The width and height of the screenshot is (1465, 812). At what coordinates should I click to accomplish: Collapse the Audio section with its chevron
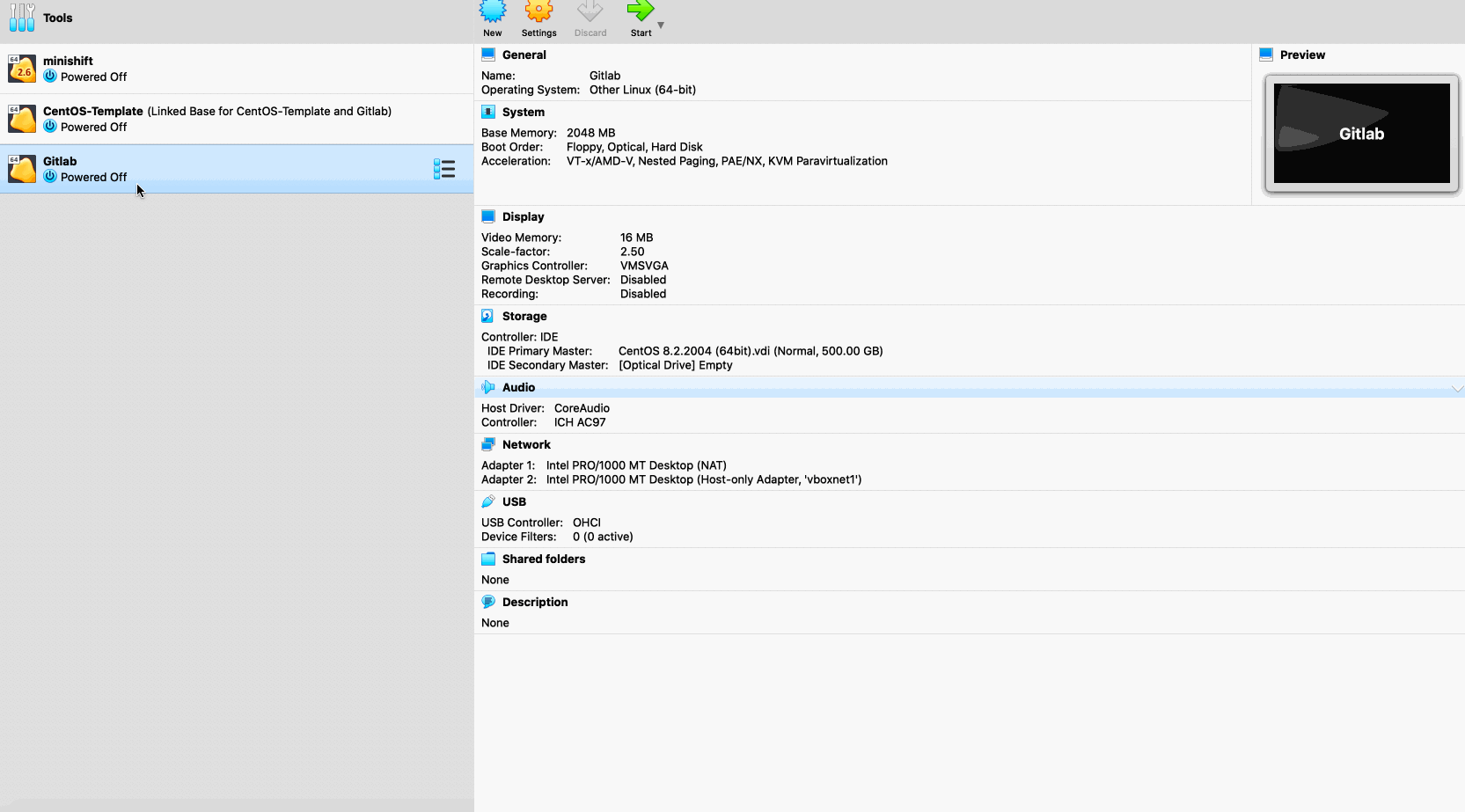click(1458, 387)
